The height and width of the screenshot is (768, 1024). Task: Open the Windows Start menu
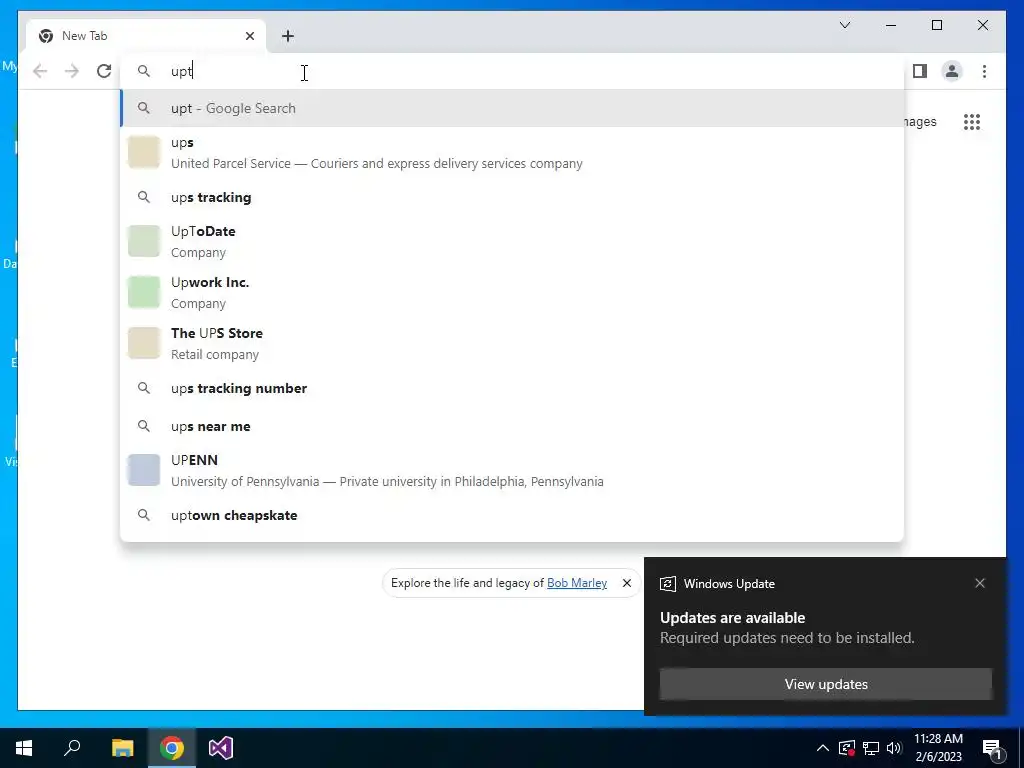coord(24,748)
